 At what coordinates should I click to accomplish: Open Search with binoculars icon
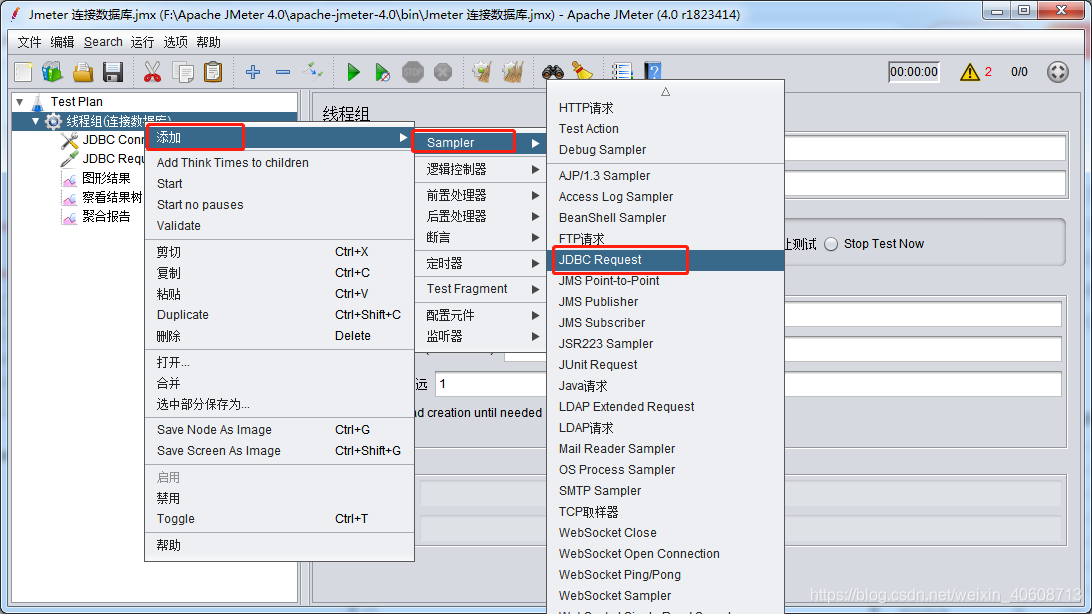coord(553,71)
